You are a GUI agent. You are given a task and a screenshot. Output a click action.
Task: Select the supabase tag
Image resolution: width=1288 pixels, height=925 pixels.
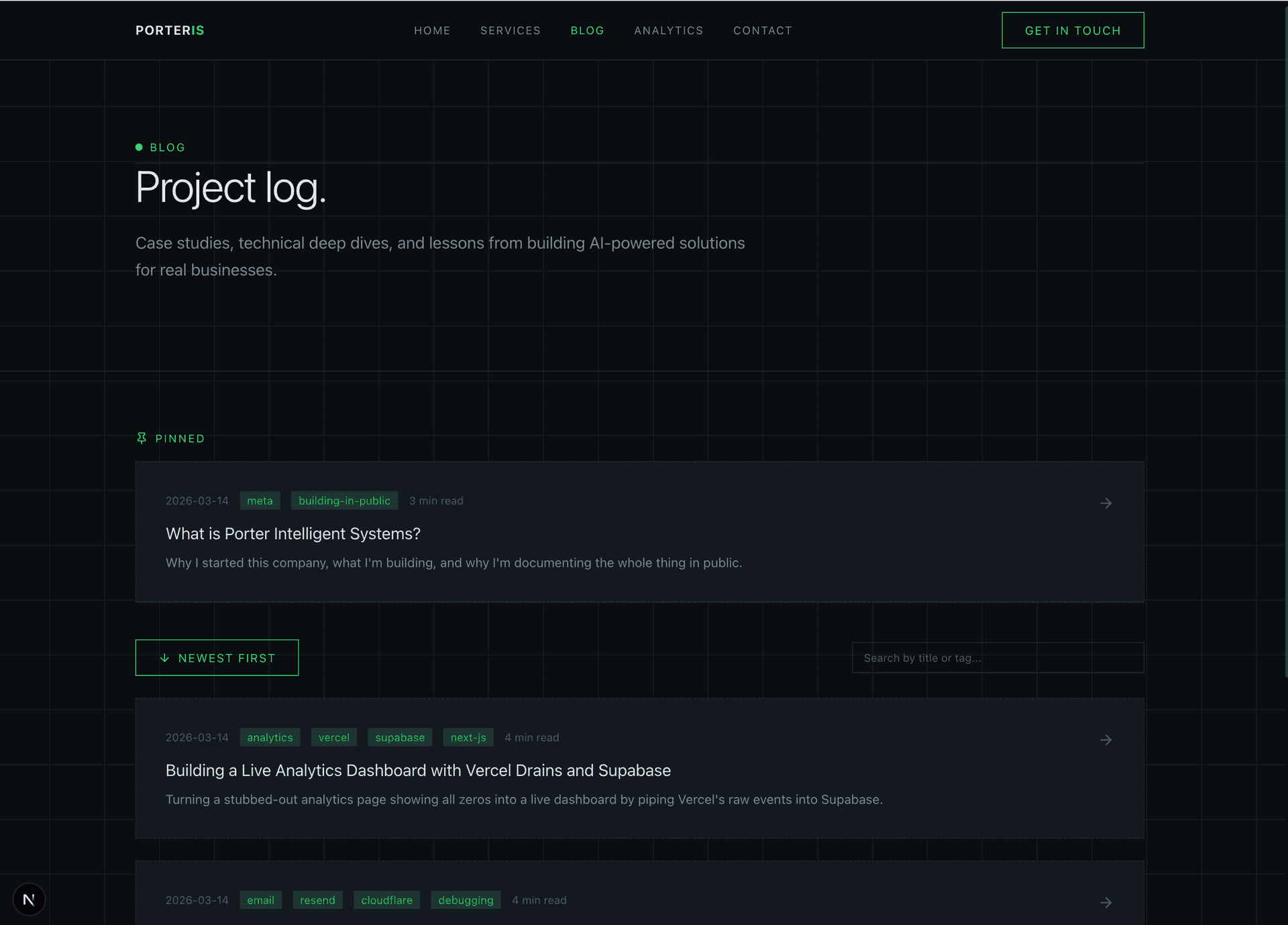click(400, 737)
